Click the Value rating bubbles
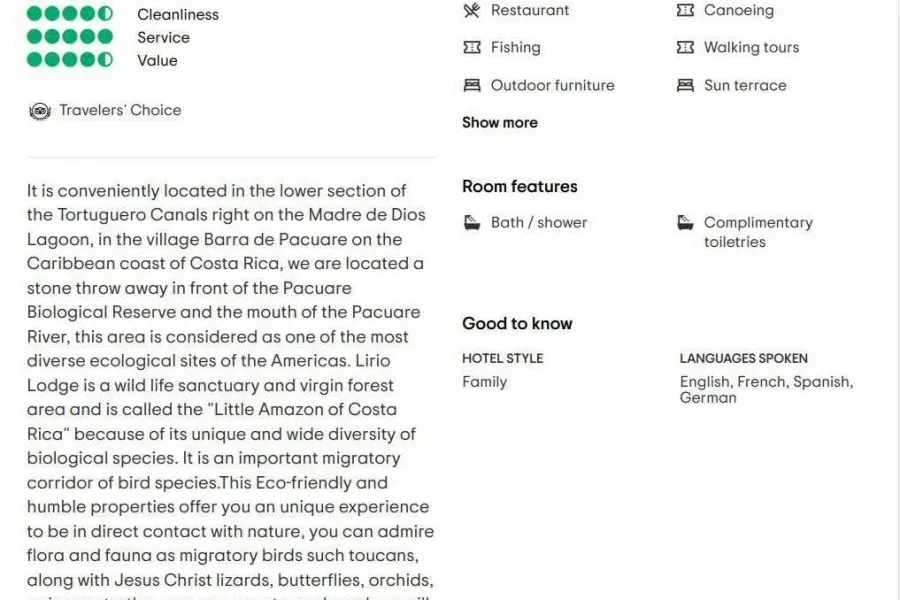 pyautogui.click(x=70, y=60)
